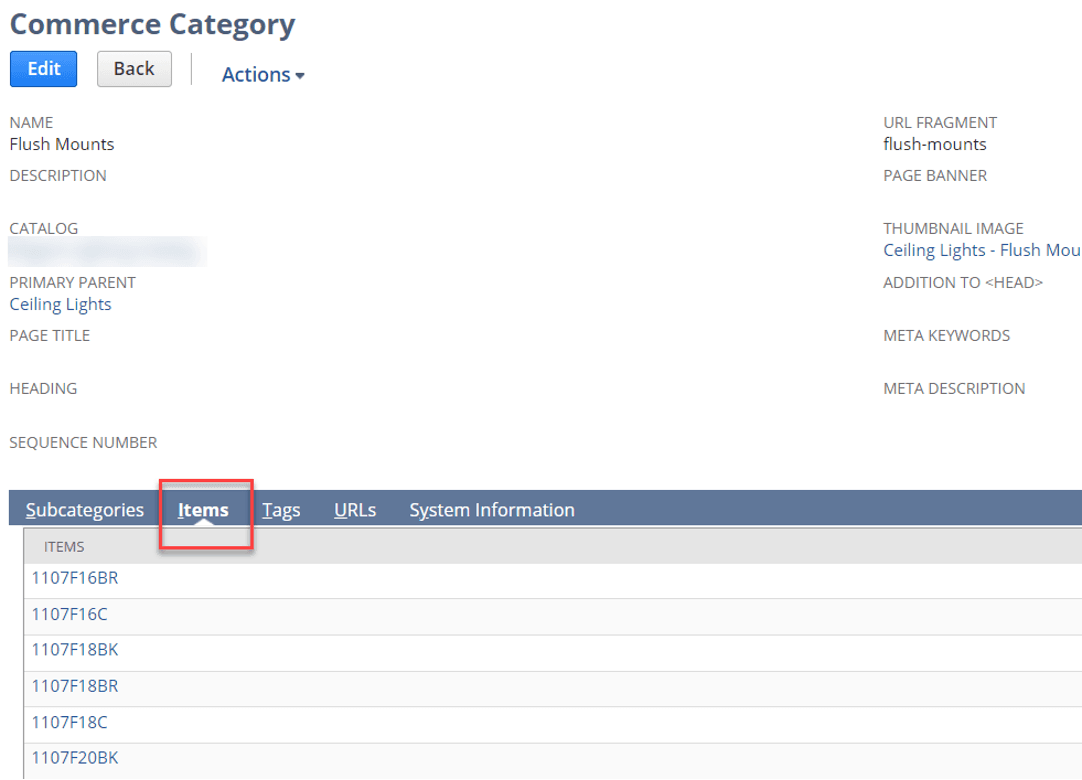The height and width of the screenshot is (780, 1082).
Task: Click the ADDITION TO <HEAD> label
Action: click(963, 282)
